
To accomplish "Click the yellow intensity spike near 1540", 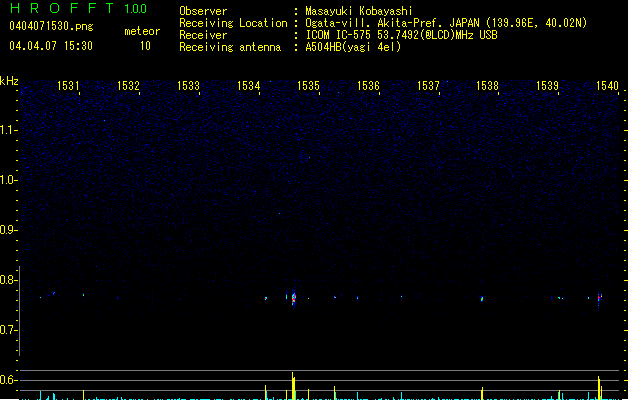I will [x=599, y=388].
